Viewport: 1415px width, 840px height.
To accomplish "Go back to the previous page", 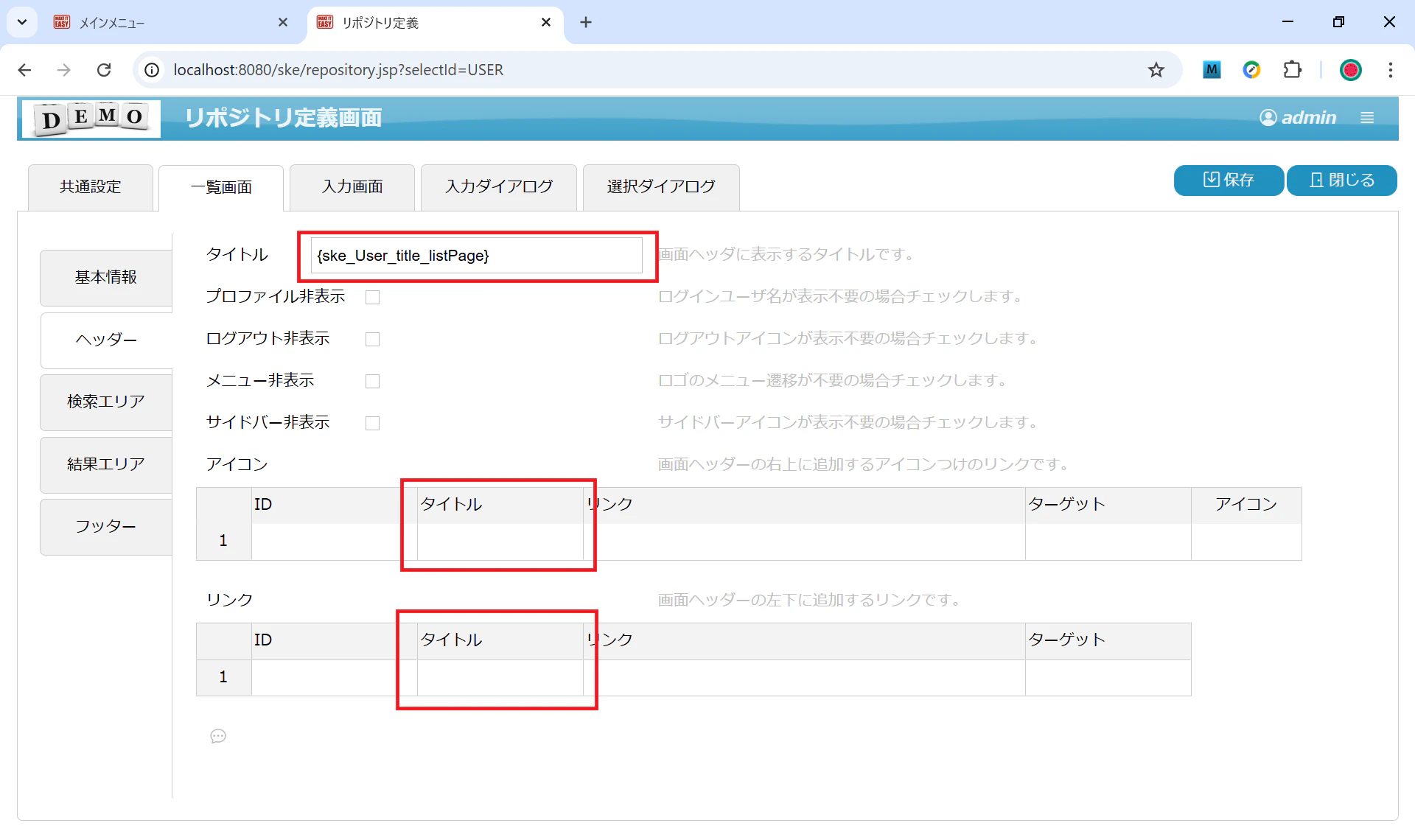I will [24, 70].
